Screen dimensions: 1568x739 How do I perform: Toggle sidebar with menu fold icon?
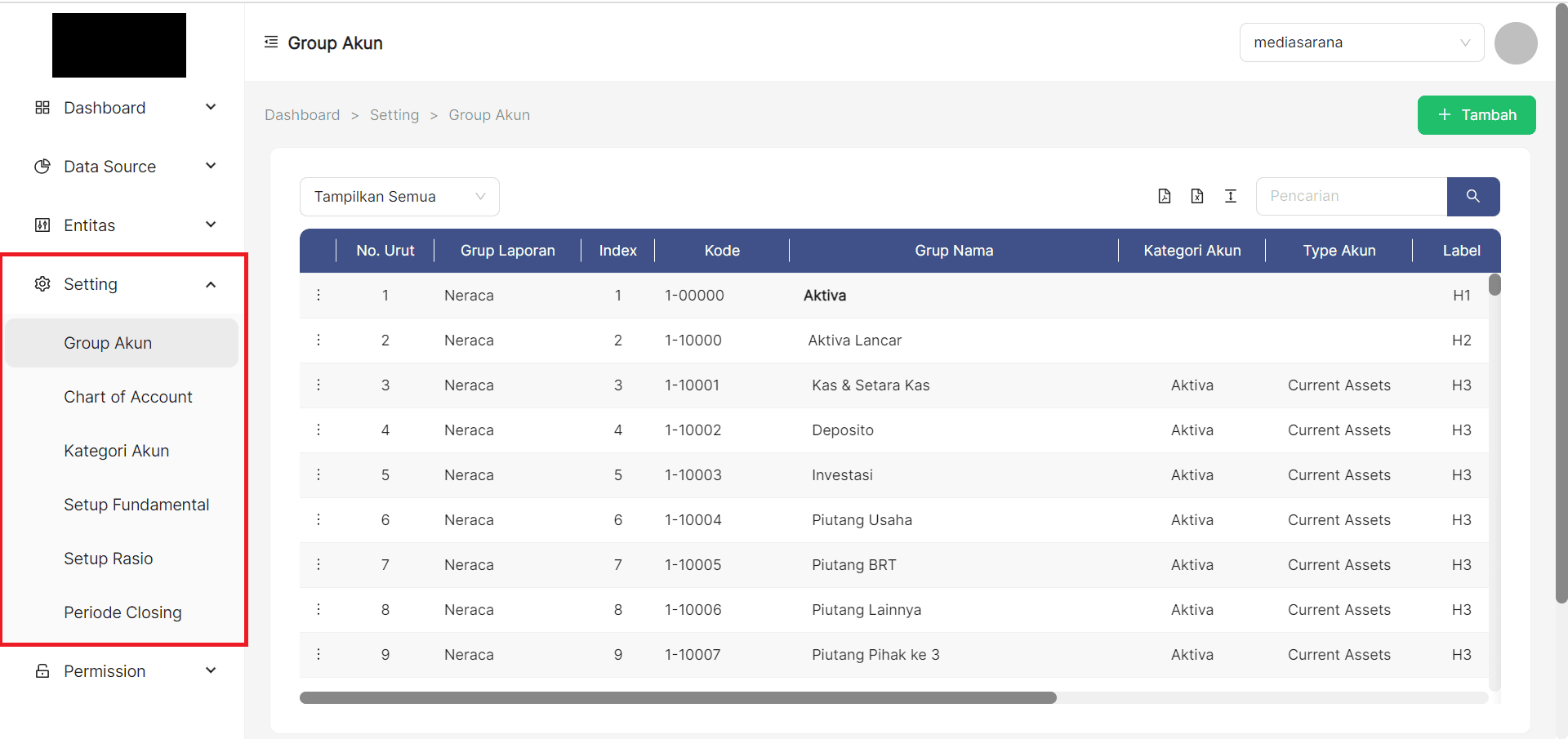pyautogui.click(x=271, y=42)
